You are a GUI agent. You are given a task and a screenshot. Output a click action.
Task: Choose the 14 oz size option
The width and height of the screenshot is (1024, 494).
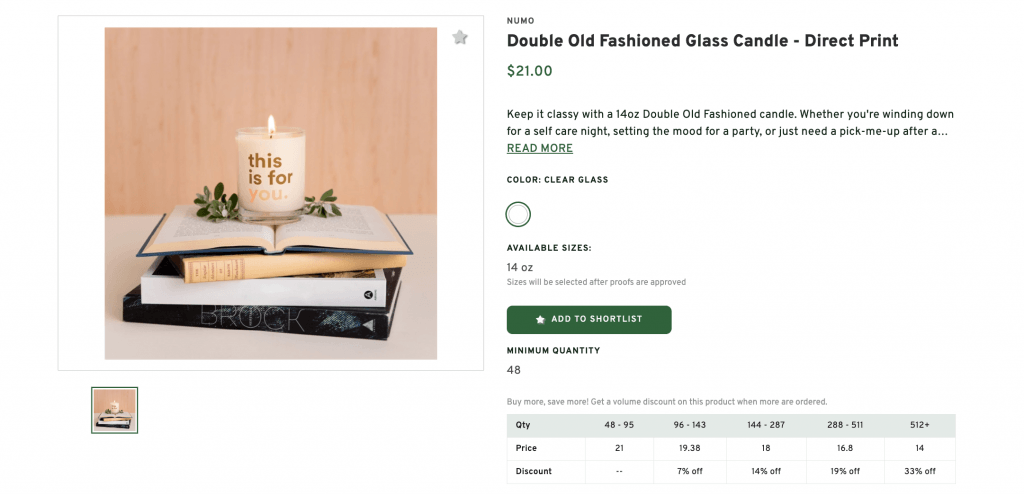point(520,267)
